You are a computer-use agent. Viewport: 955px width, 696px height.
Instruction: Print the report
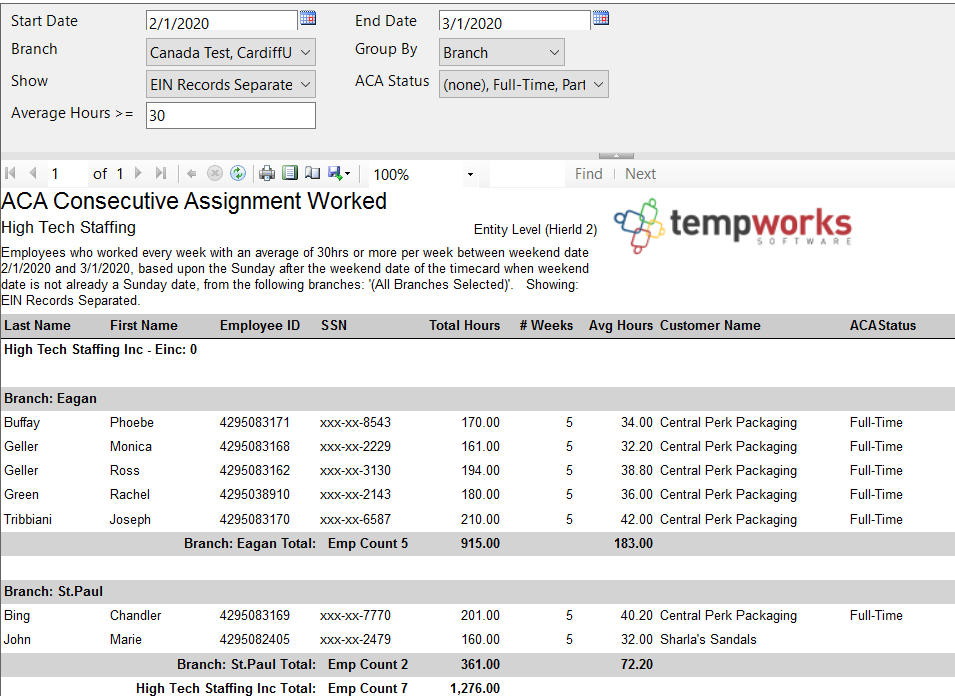click(267, 174)
